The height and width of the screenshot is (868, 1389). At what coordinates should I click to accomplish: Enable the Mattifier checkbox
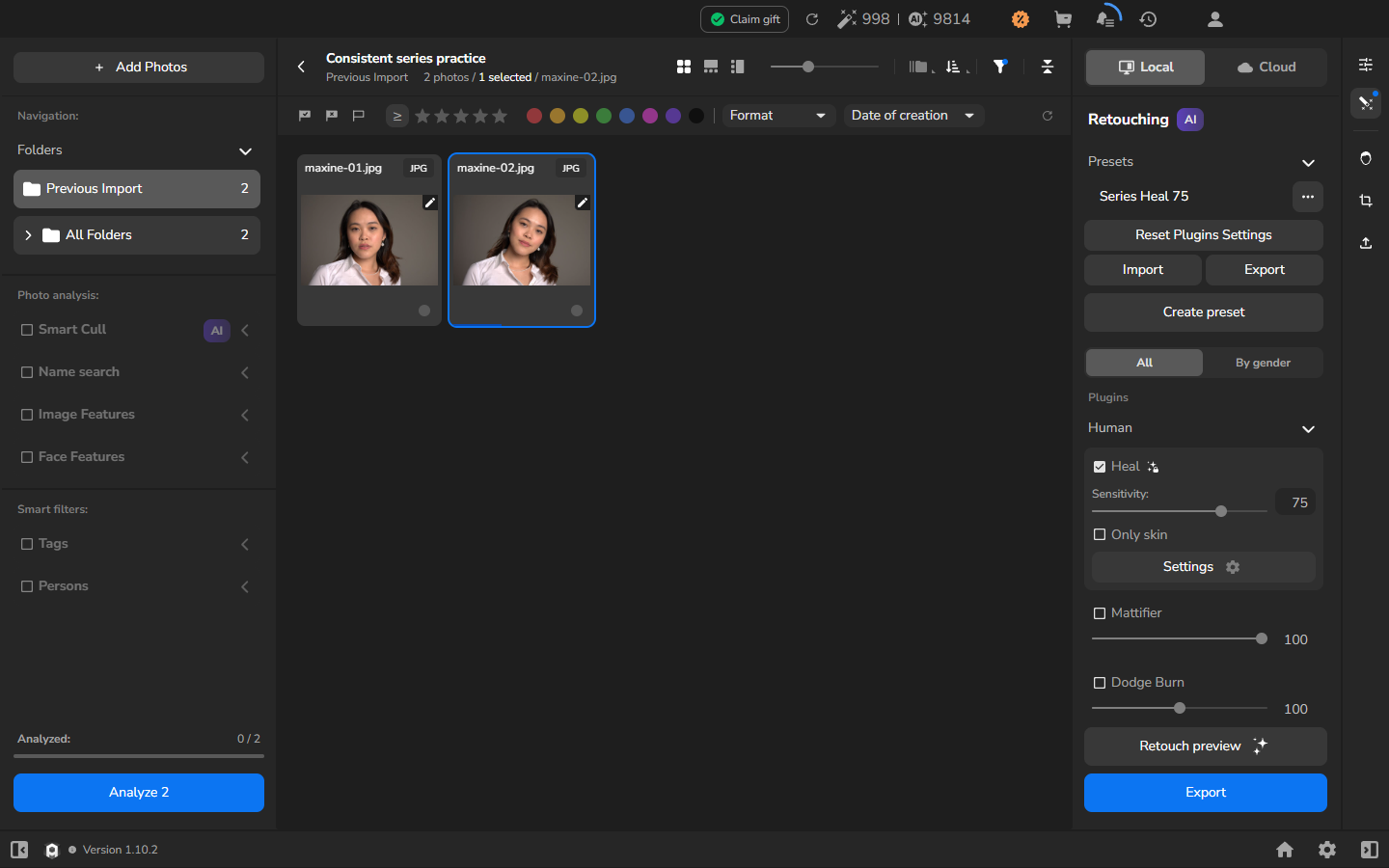tap(1100, 613)
